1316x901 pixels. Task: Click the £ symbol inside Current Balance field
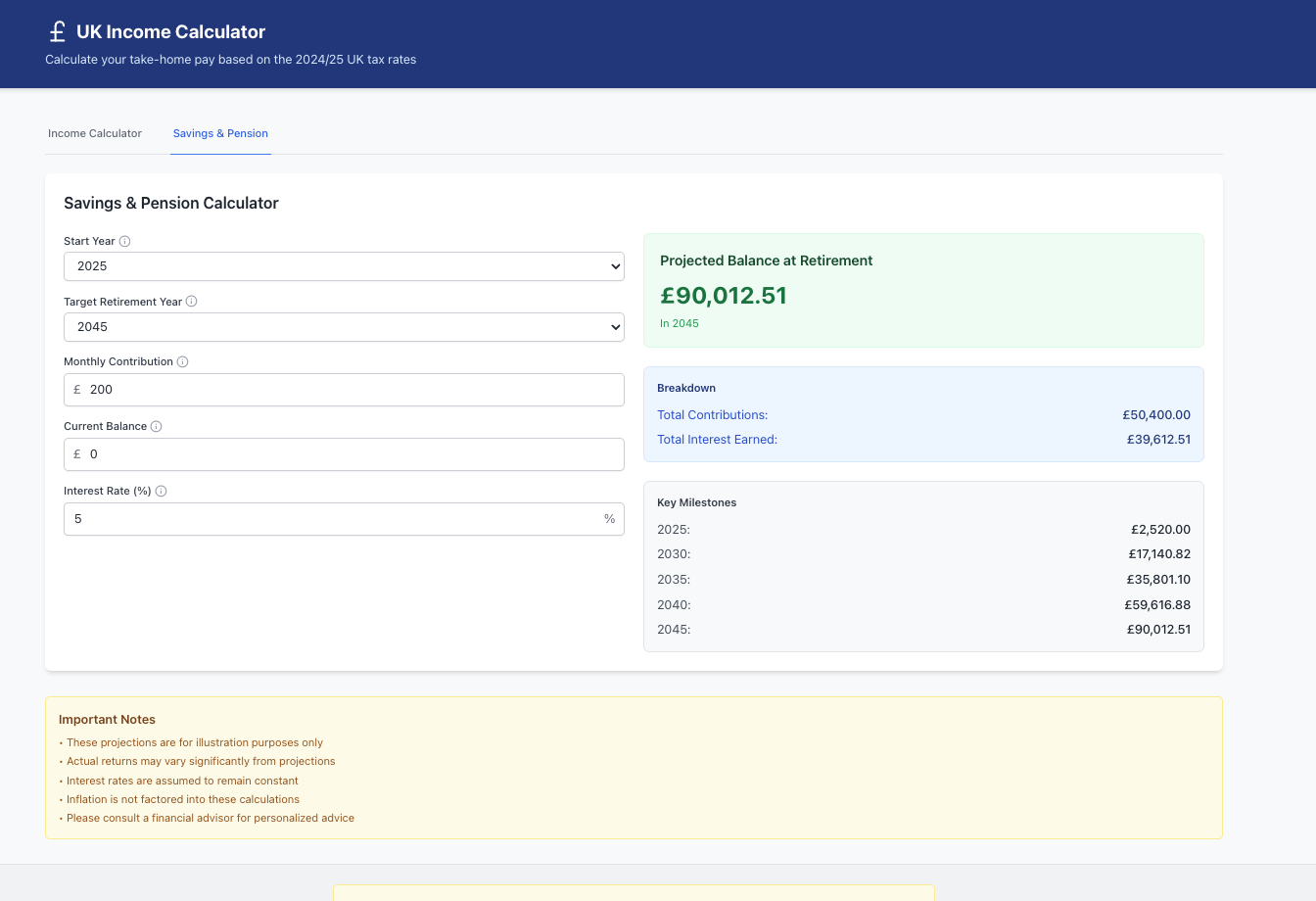coord(78,453)
